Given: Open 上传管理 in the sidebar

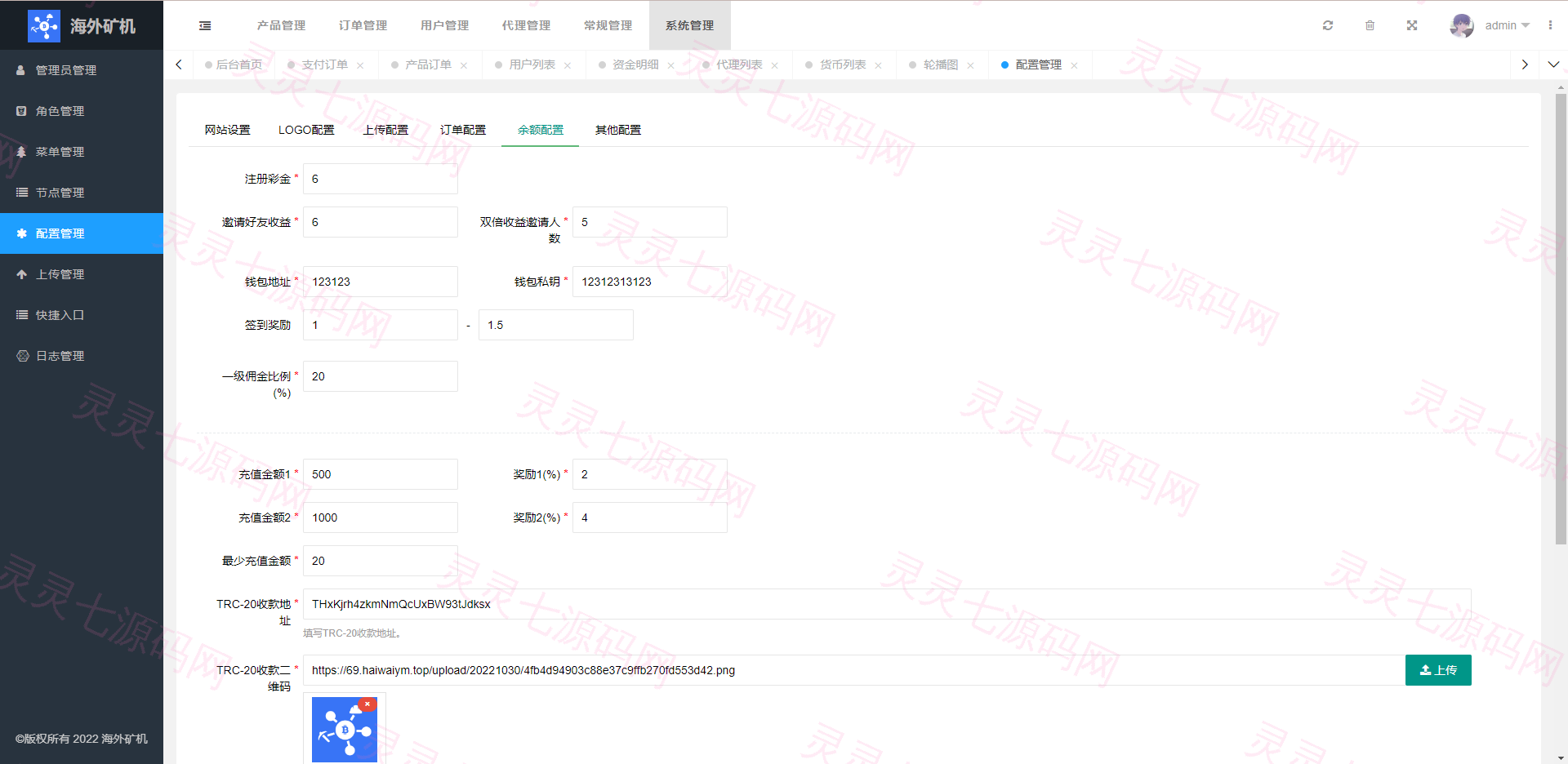Looking at the screenshot, I should pyautogui.click(x=82, y=274).
